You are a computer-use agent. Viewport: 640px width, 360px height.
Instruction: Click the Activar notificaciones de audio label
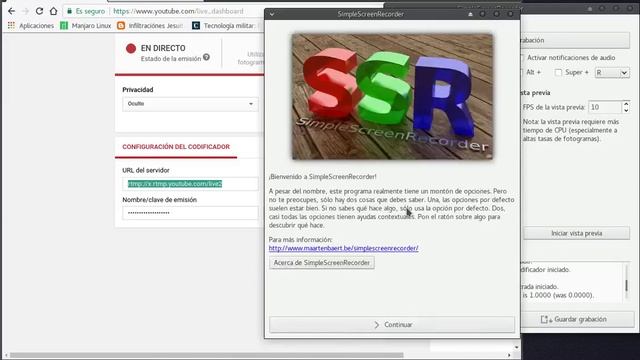[571, 58]
